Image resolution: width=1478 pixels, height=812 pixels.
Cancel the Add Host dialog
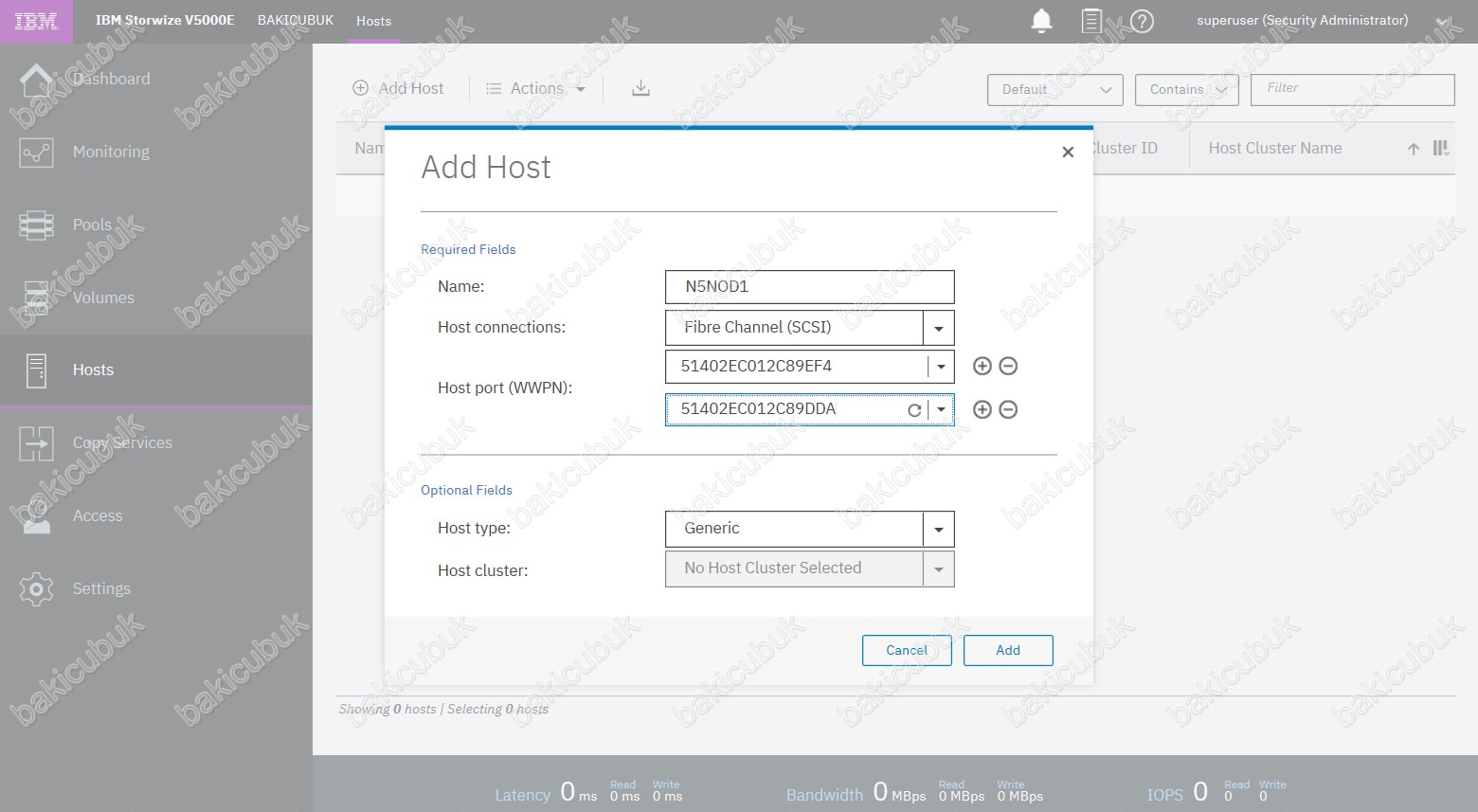point(907,650)
